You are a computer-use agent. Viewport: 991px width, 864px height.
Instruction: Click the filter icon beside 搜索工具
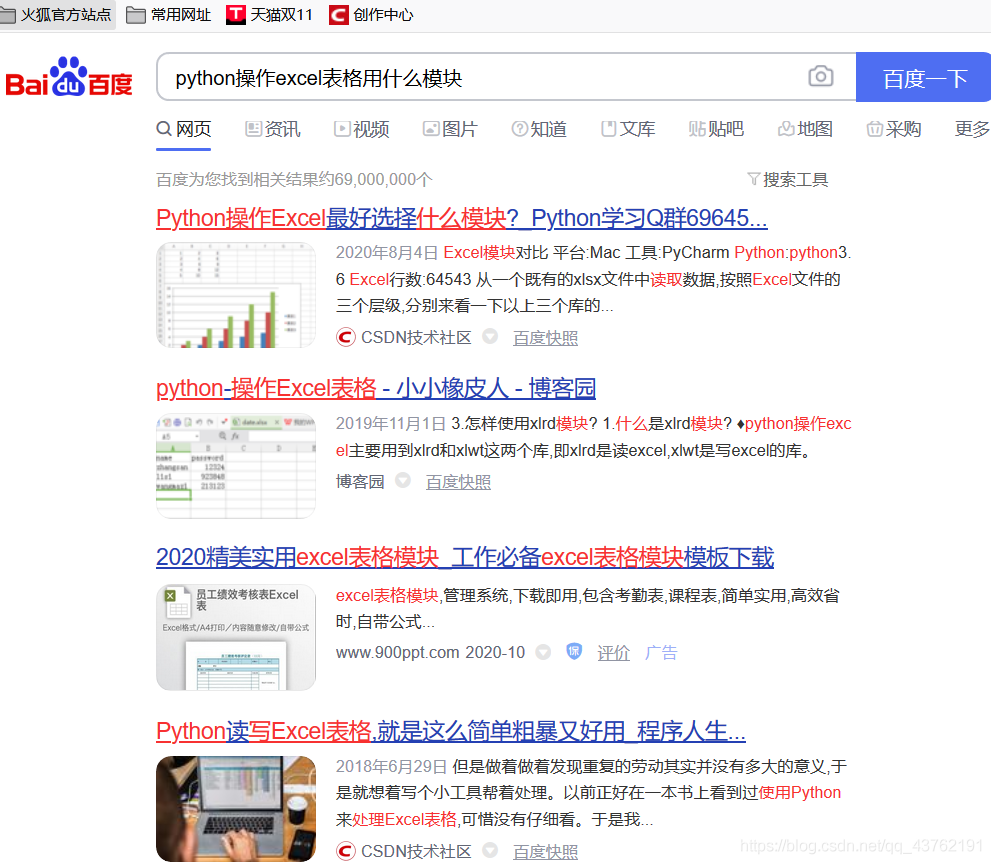click(x=753, y=179)
